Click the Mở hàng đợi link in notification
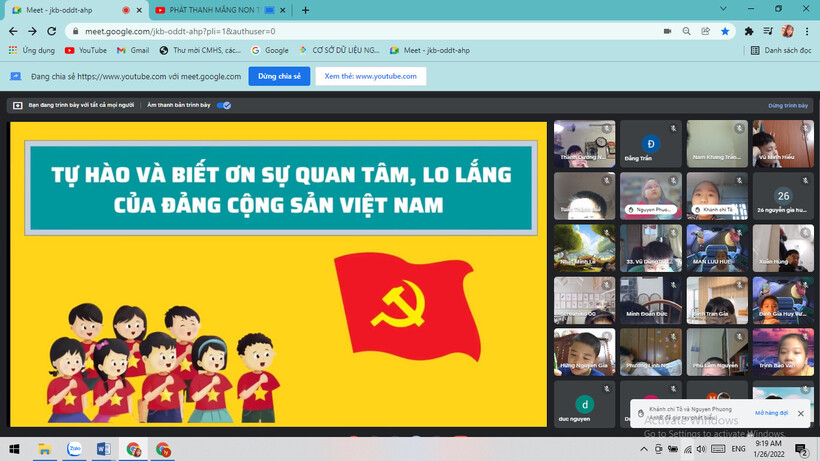Viewport: 820px width, 461px height. point(771,412)
